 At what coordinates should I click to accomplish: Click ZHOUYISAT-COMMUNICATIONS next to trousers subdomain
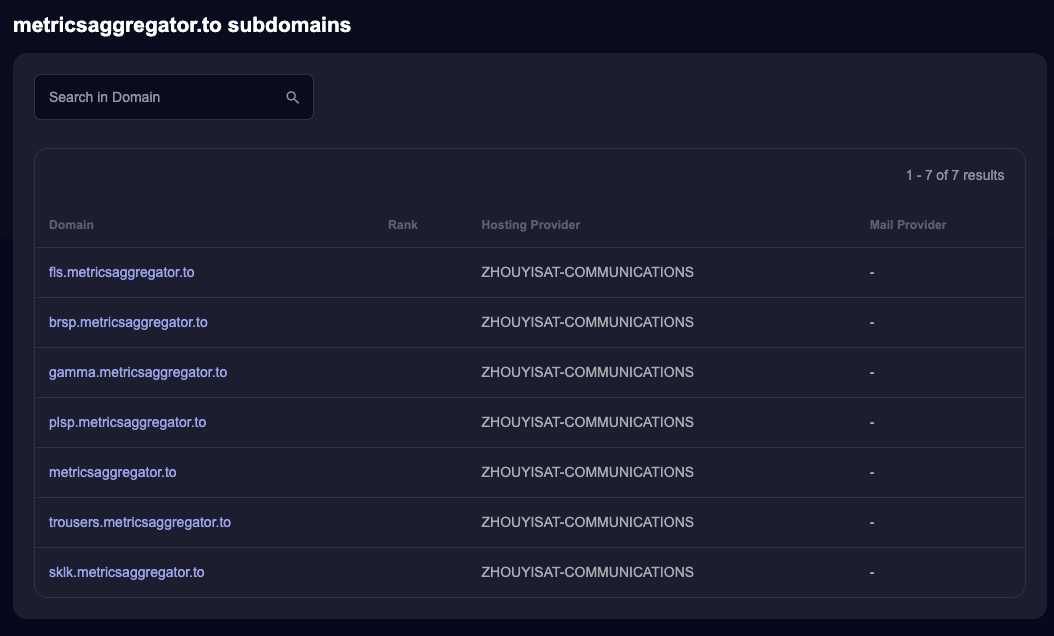pyautogui.click(x=588, y=522)
